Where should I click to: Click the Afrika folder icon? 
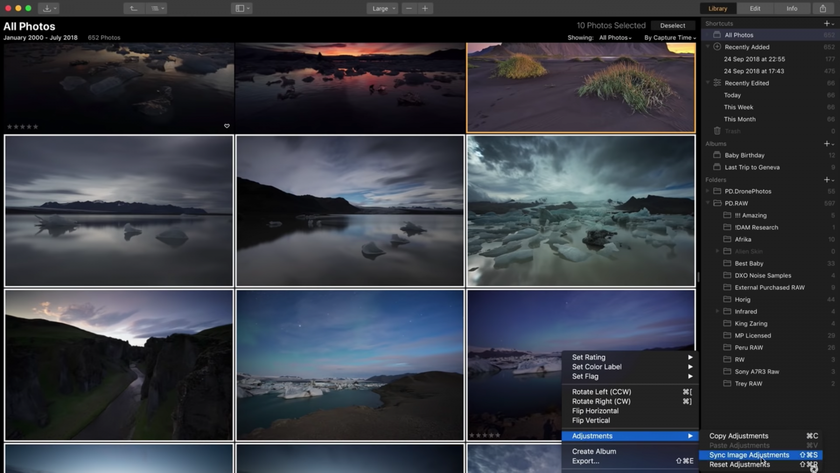click(x=727, y=239)
